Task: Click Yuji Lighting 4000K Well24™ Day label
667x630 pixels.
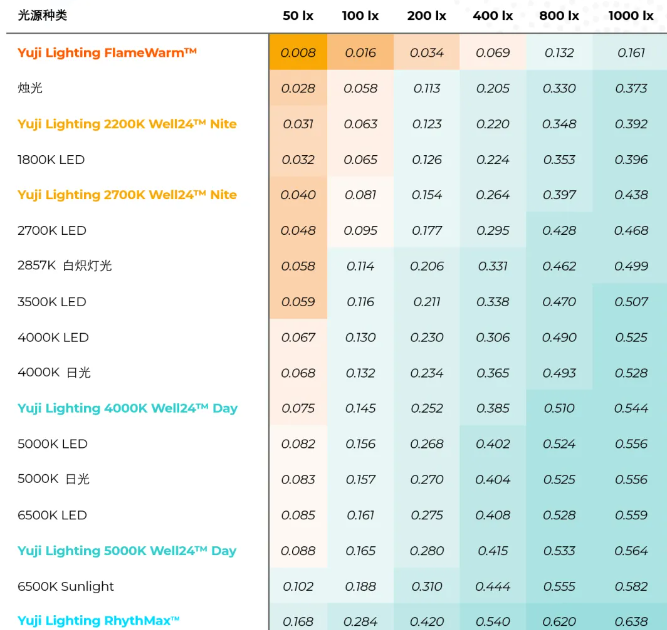Action: pyautogui.click(x=127, y=408)
